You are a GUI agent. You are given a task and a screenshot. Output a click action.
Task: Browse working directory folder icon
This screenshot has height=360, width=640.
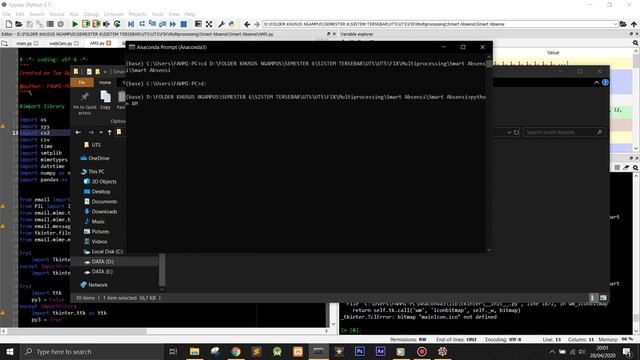coord(623,24)
